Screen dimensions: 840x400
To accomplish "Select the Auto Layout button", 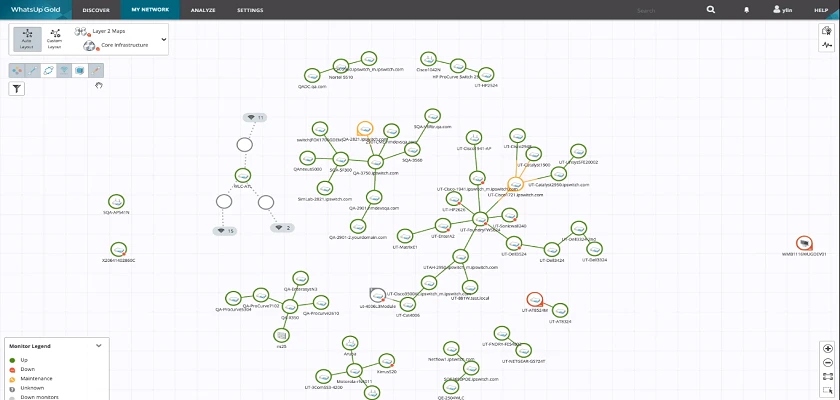I will coord(27,39).
